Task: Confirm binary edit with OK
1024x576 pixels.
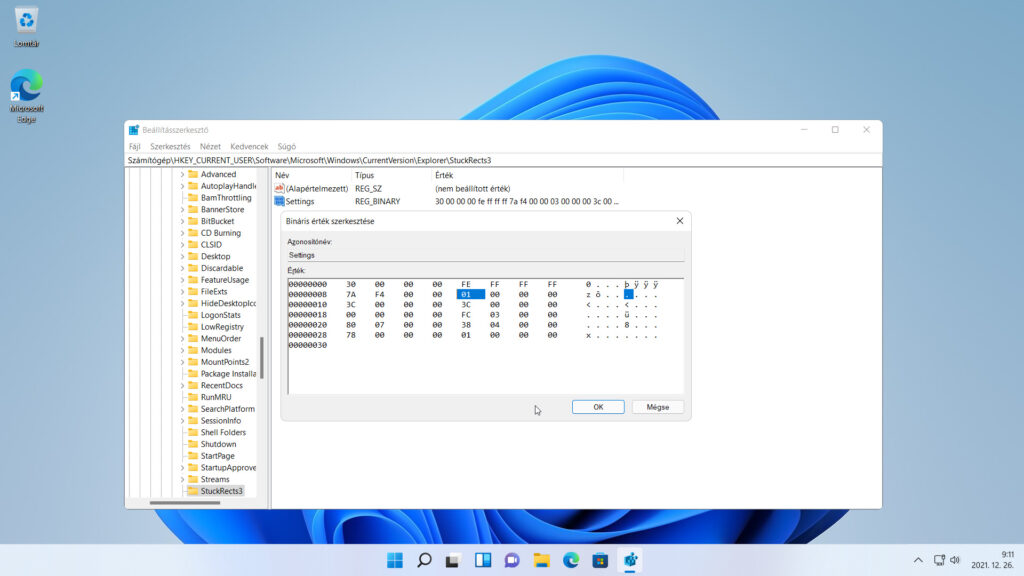Action: [x=598, y=407]
